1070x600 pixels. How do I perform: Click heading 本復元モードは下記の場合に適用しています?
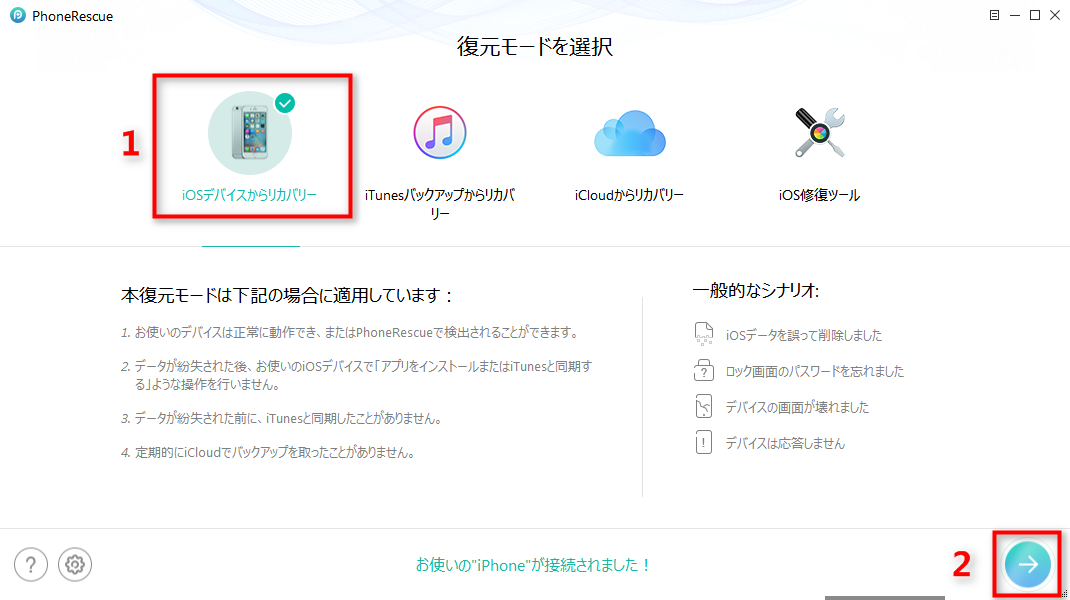(287, 296)
